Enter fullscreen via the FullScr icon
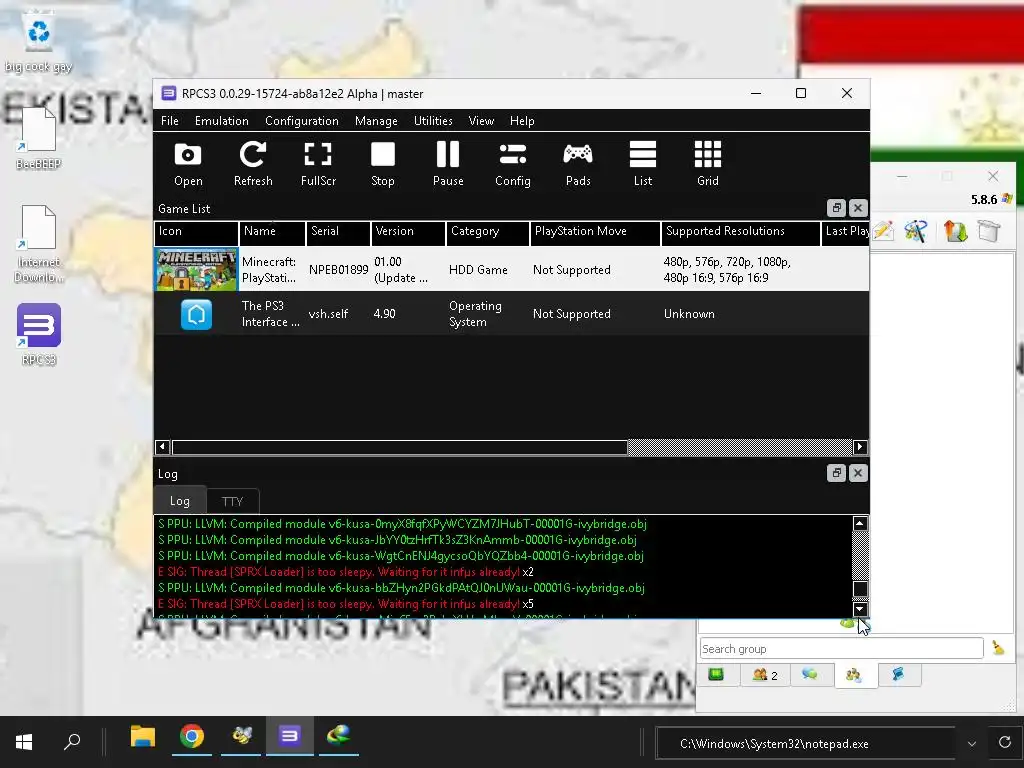1024x768 pixels. [x=318, y=164]
